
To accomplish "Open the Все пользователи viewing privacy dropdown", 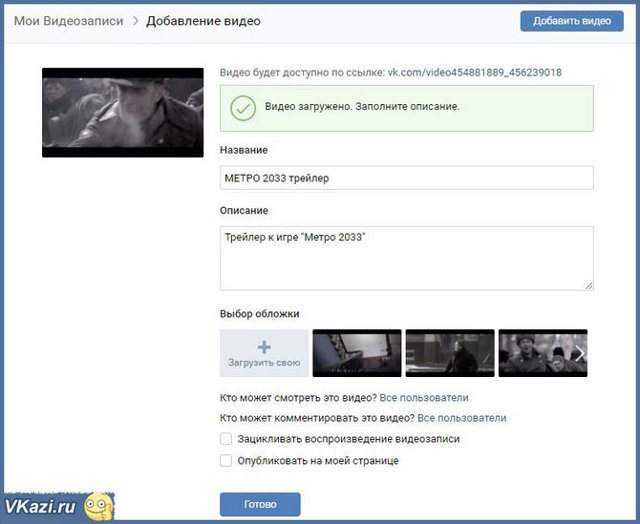I will (x=424, y=398).
